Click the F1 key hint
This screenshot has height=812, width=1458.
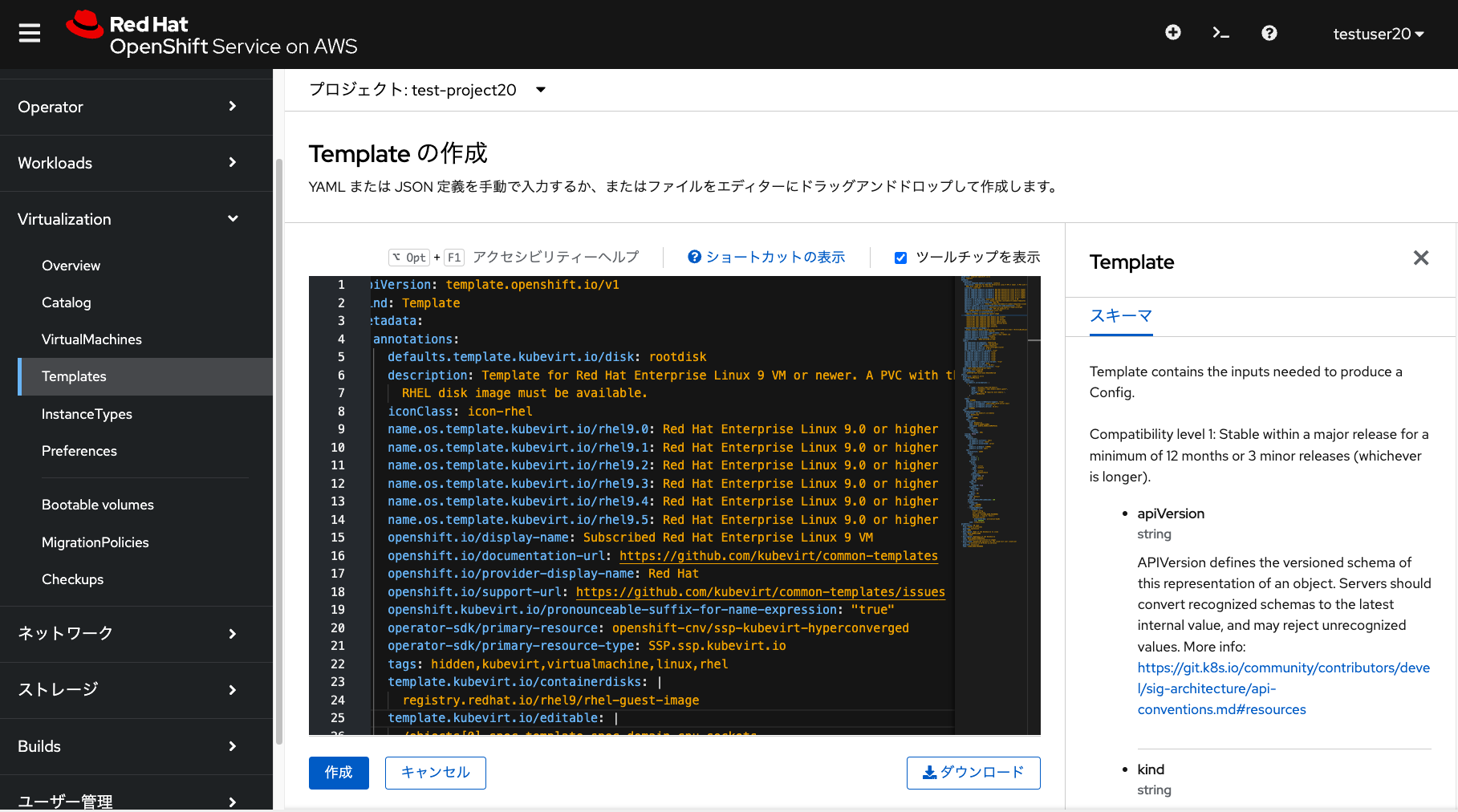(454, 258)
